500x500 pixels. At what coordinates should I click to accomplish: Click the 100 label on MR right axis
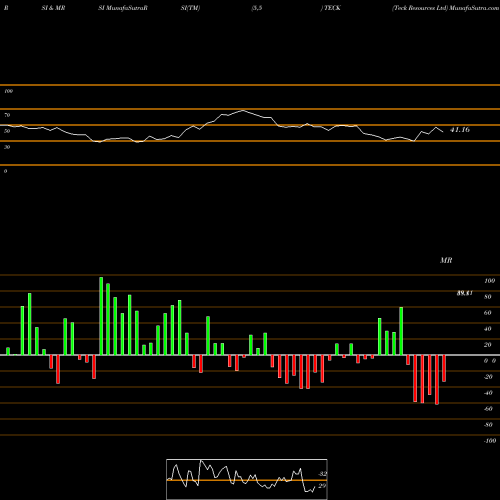coord(489,281)
